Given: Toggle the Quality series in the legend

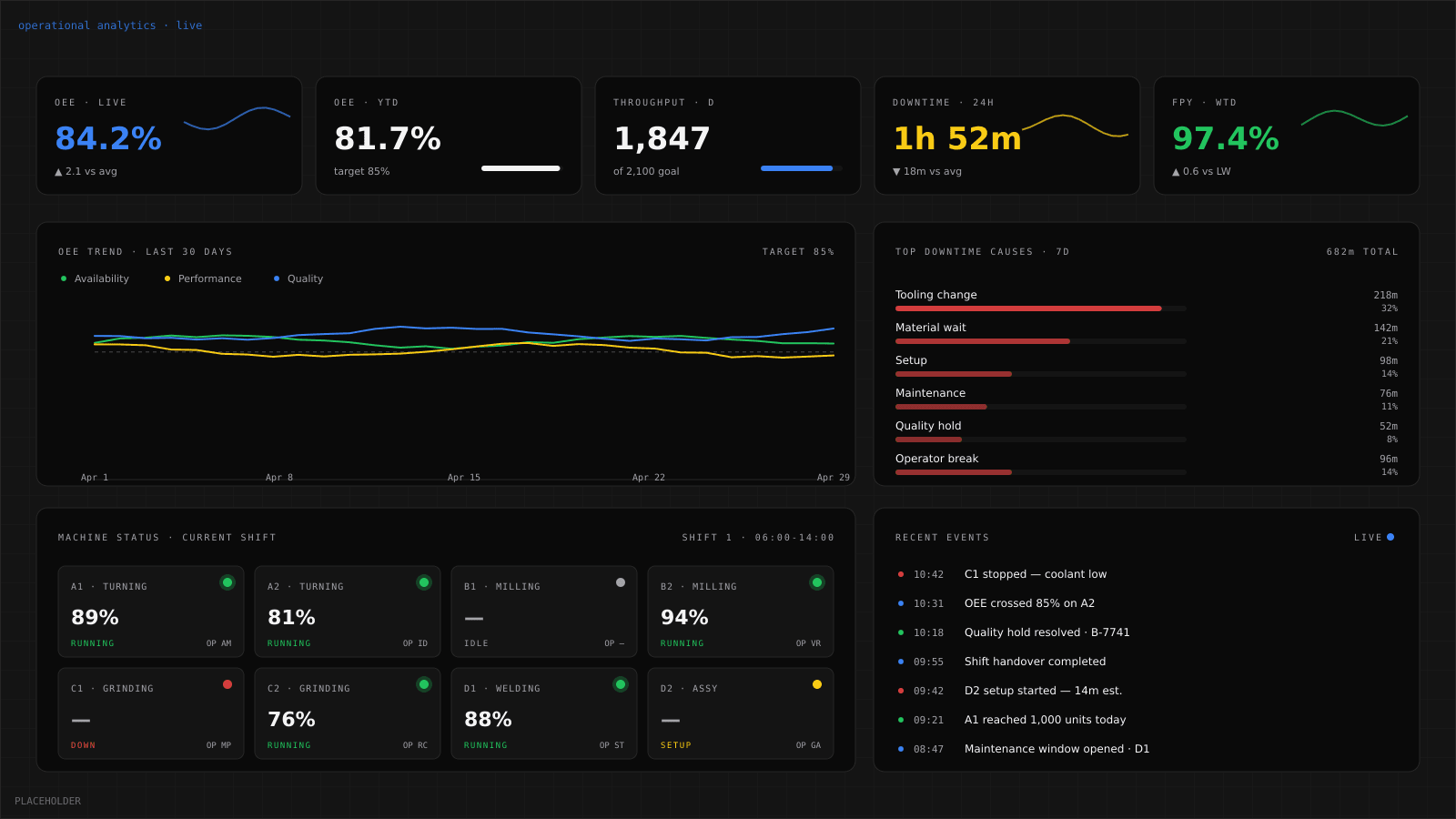Looking at the screenshot, I should (299, 278).
